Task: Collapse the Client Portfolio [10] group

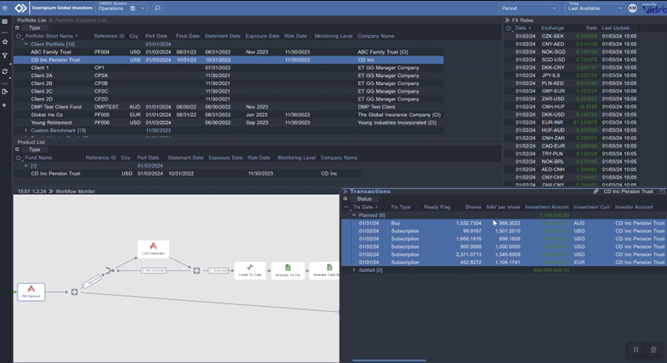Action: [26, 44]
